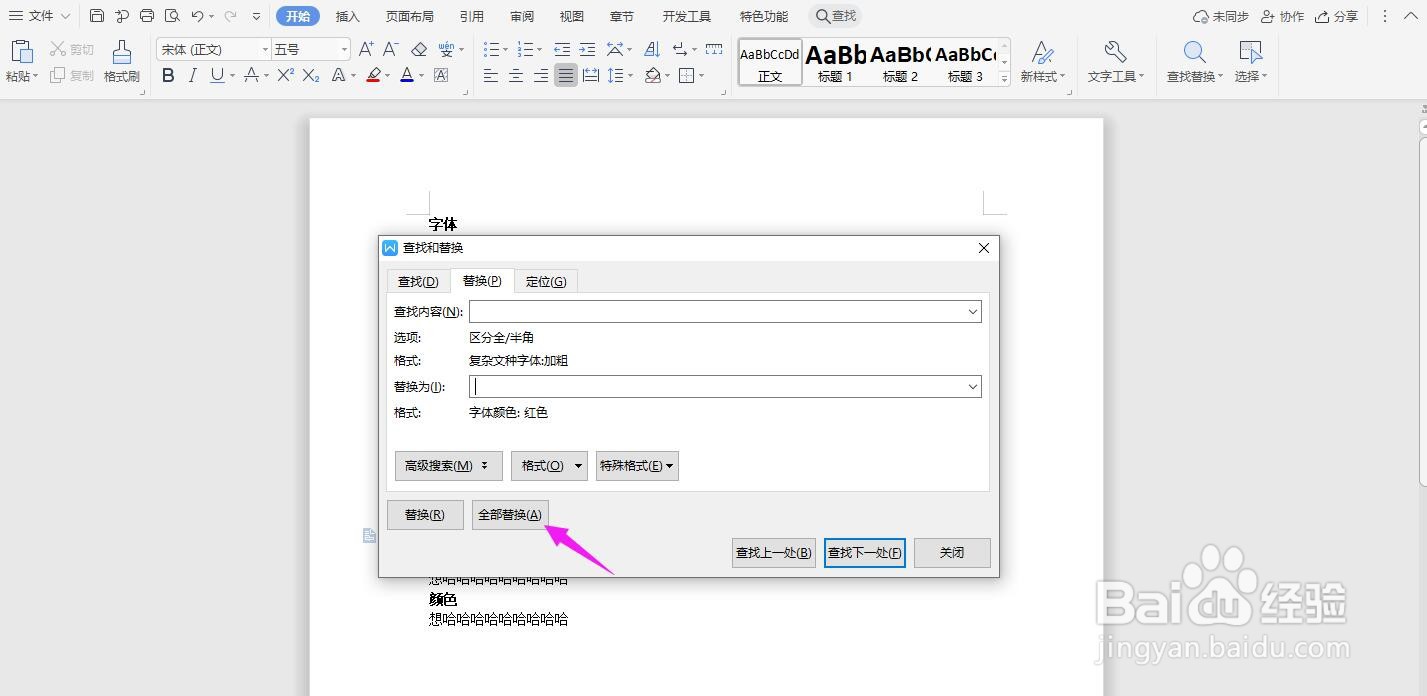Click the borders icon
This screenshot has height=696, width=1427.
(x=686, y=75)
